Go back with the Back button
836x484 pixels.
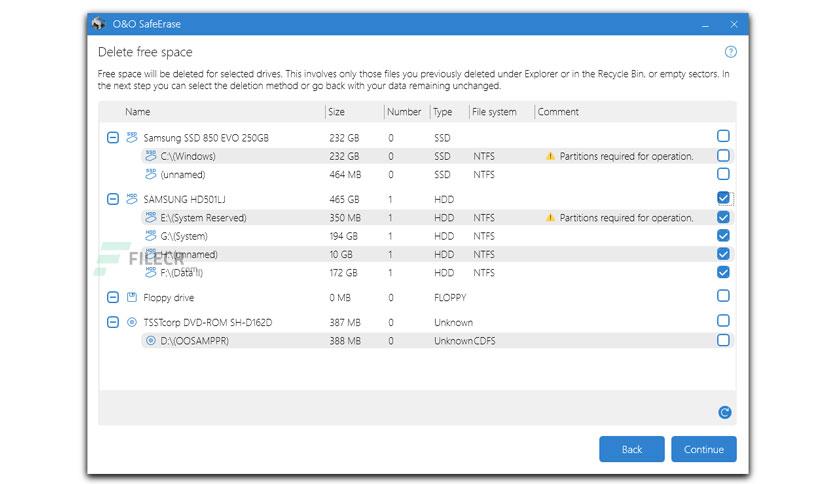(x=632, y=449)
